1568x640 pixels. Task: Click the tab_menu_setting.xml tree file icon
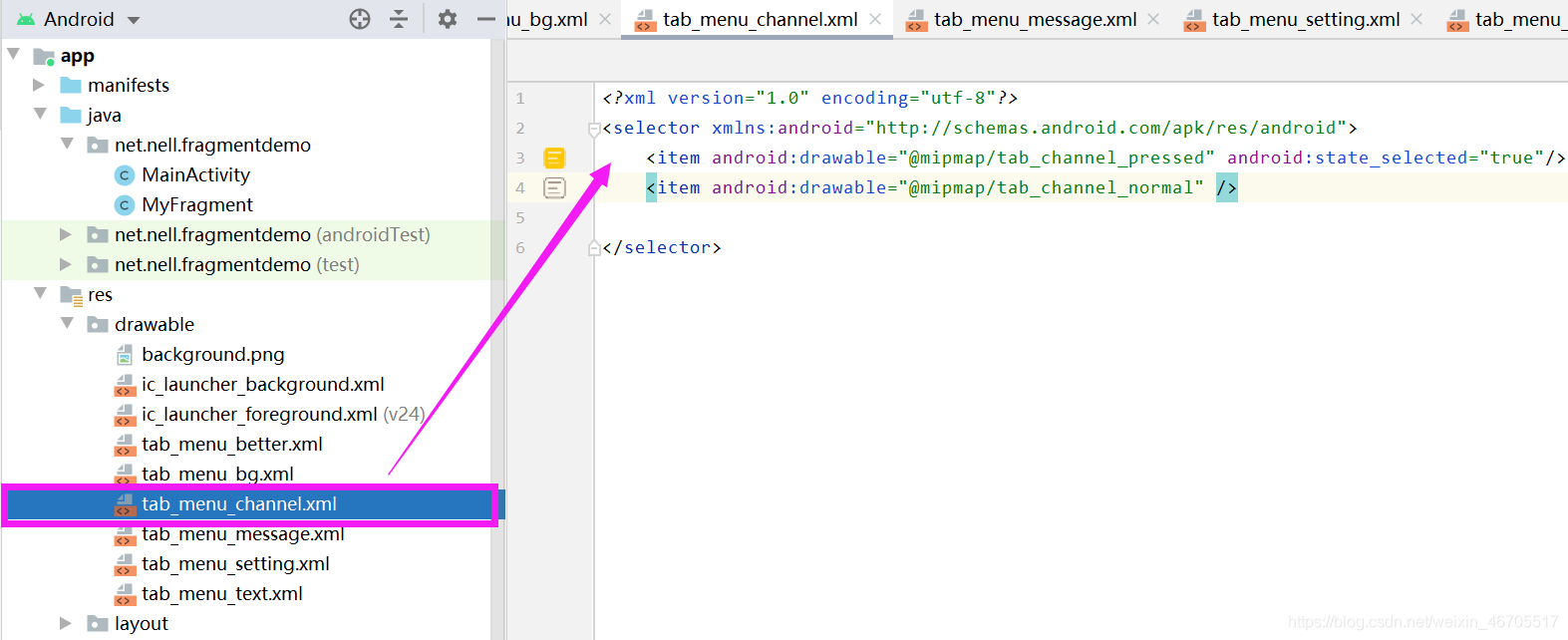[125, 564]
